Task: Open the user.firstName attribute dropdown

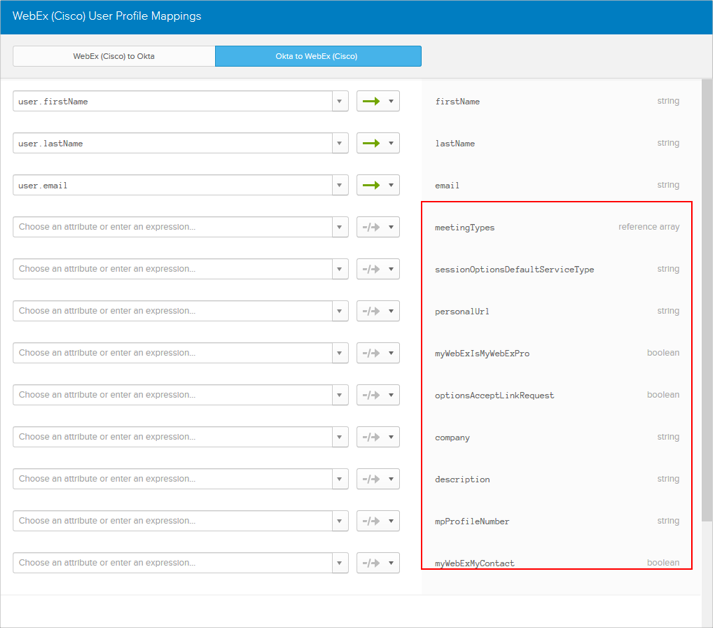Action: pos(340,101)
